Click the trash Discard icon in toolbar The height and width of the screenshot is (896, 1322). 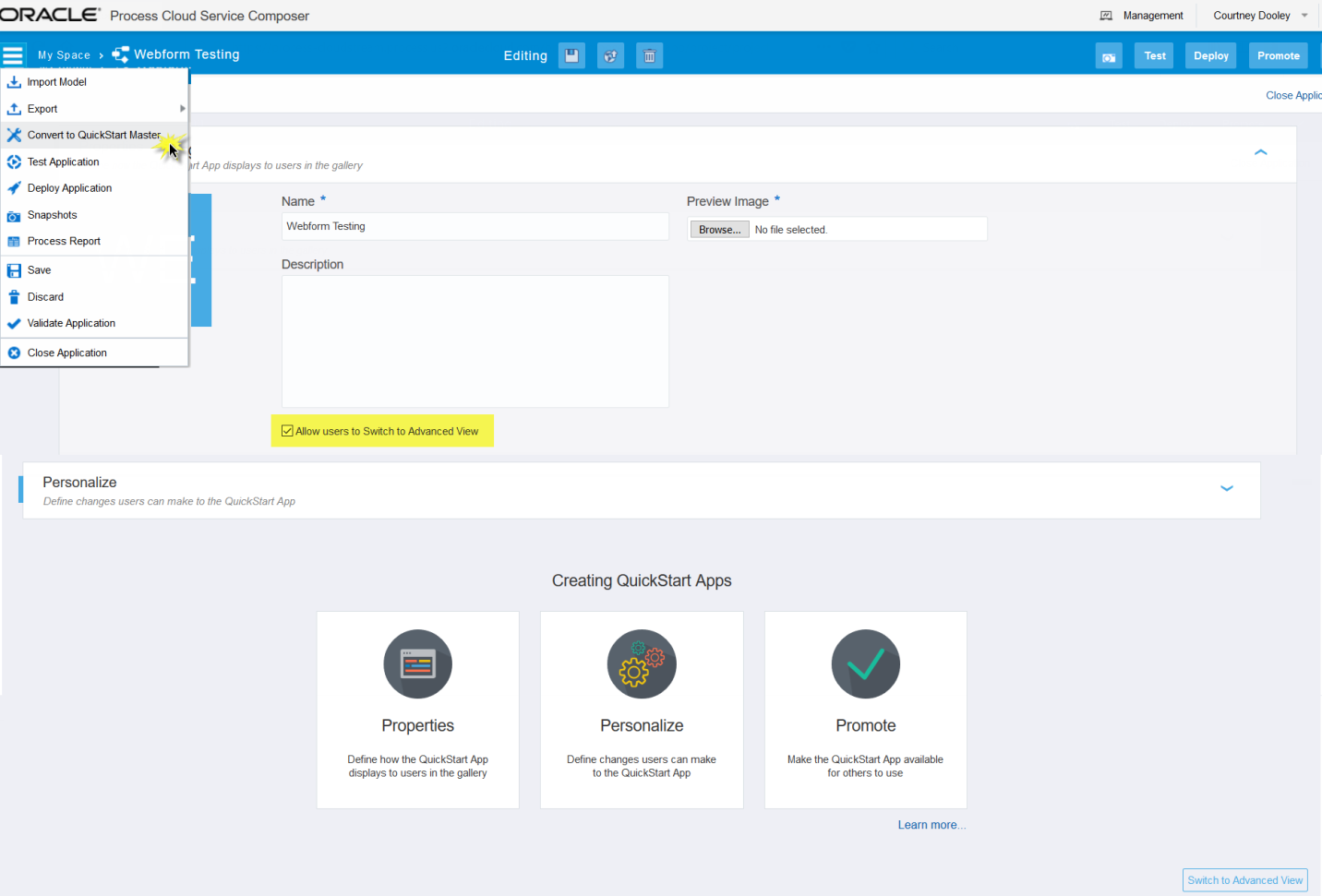[649, 55]
